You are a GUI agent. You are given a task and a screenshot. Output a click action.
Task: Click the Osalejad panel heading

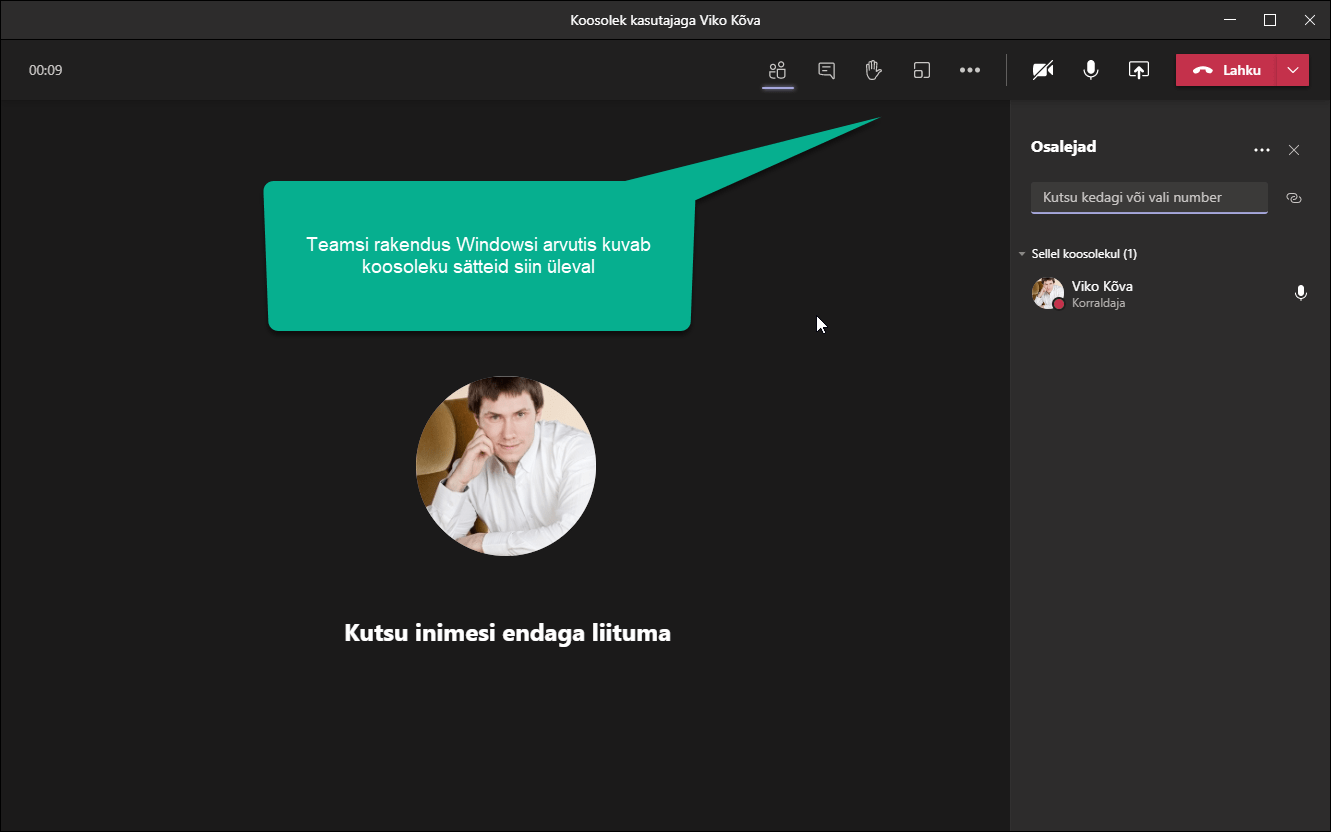[x=1063, y=146]
